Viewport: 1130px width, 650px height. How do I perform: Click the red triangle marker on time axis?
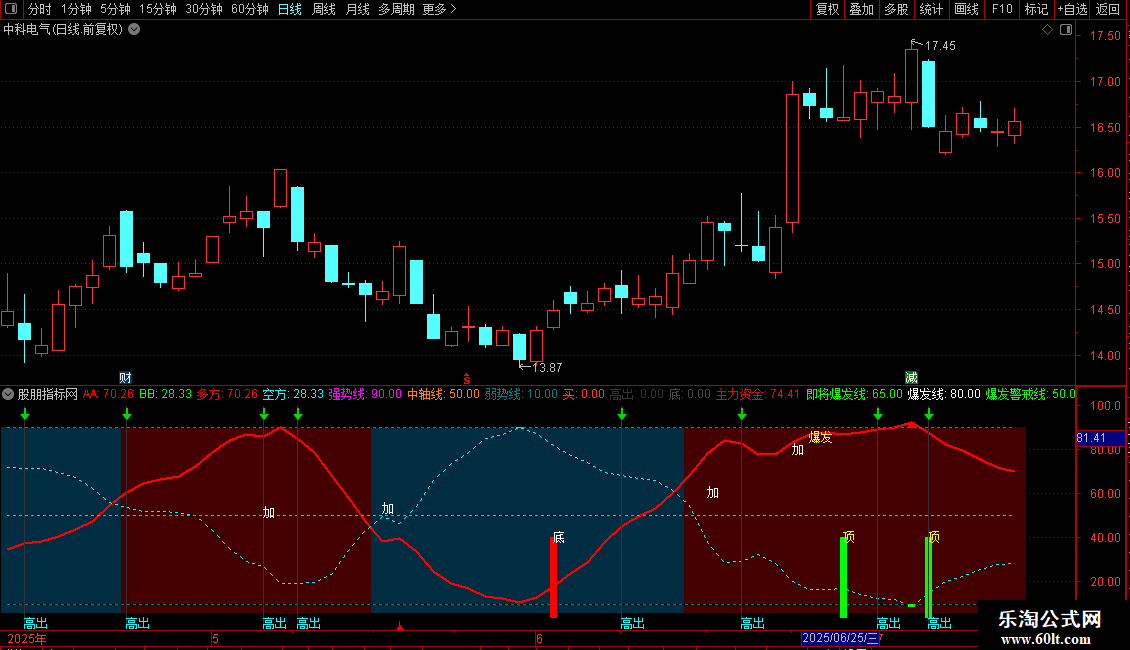tap(400, 627)
